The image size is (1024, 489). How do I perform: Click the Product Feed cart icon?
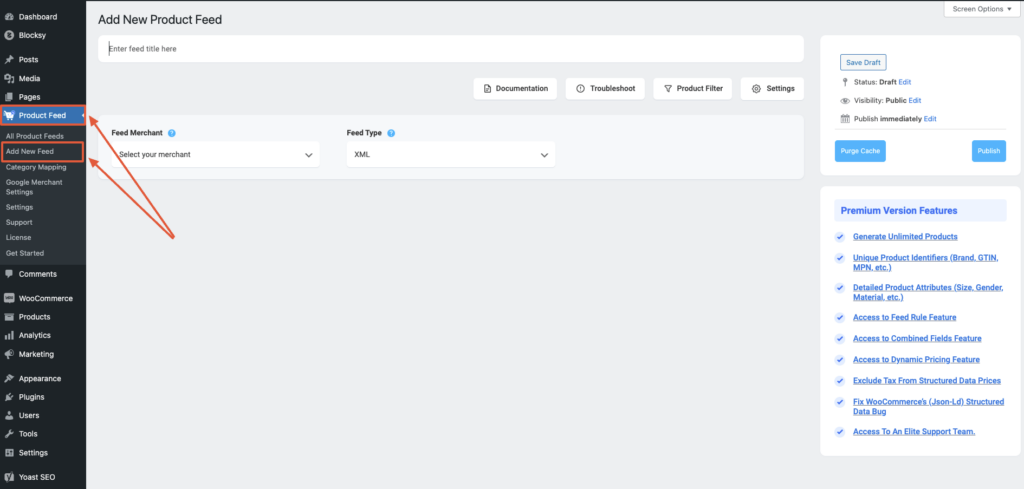point(9,116)
